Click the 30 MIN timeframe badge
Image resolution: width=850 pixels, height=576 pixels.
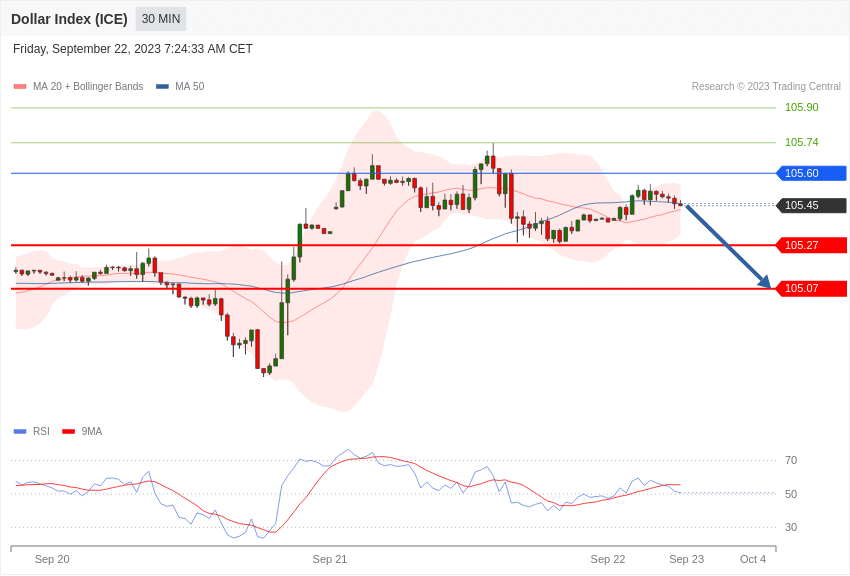click(161, 19)
